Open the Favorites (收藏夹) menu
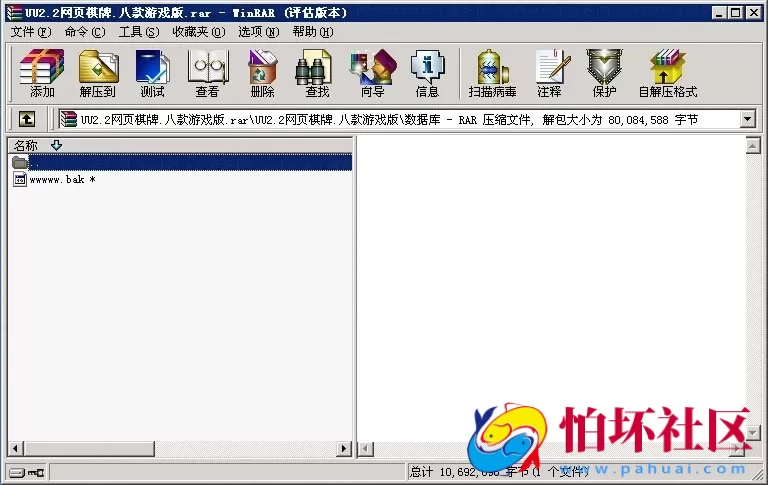This screenshot has width=768, height=485. (x=199, y=32)
